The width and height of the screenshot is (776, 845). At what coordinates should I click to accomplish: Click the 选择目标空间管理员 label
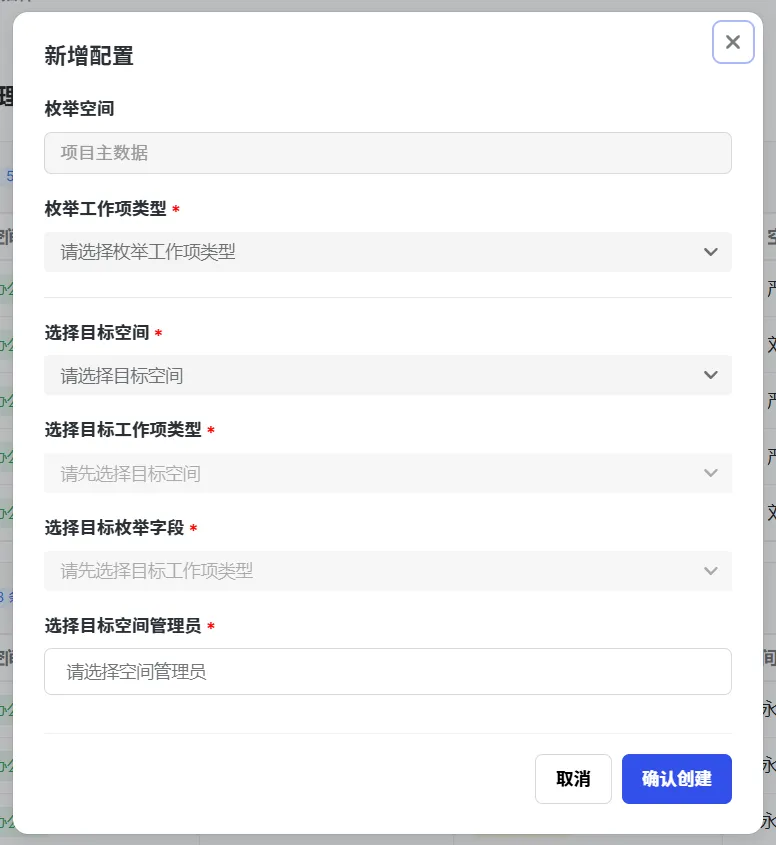(123, 626)
